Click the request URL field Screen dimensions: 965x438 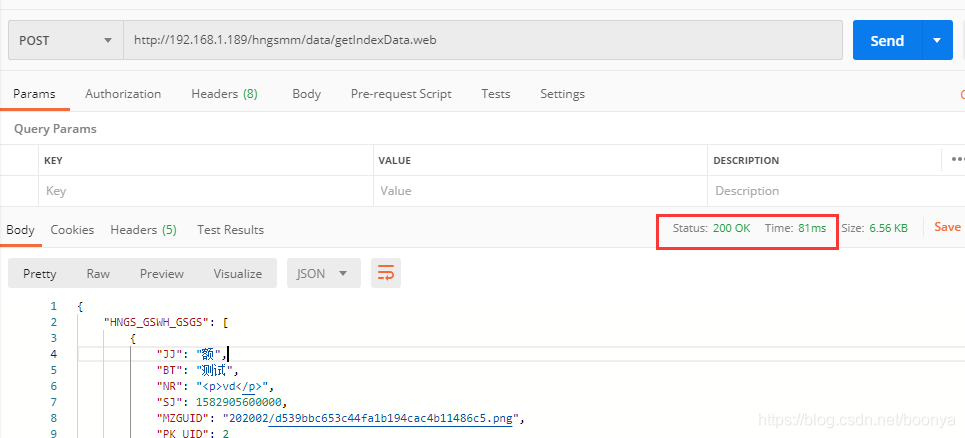pyautogui.click(x=482, y=41)
